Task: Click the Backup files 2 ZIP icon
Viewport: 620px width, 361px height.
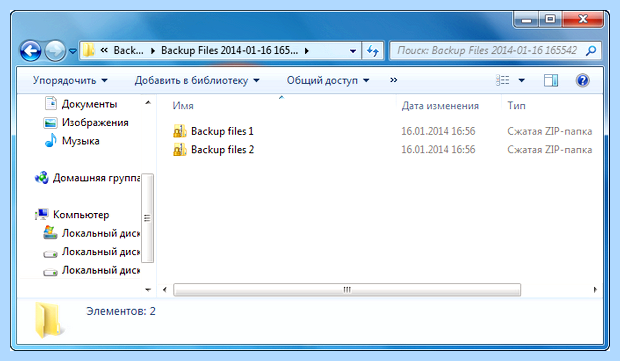Action: [180, 149]
